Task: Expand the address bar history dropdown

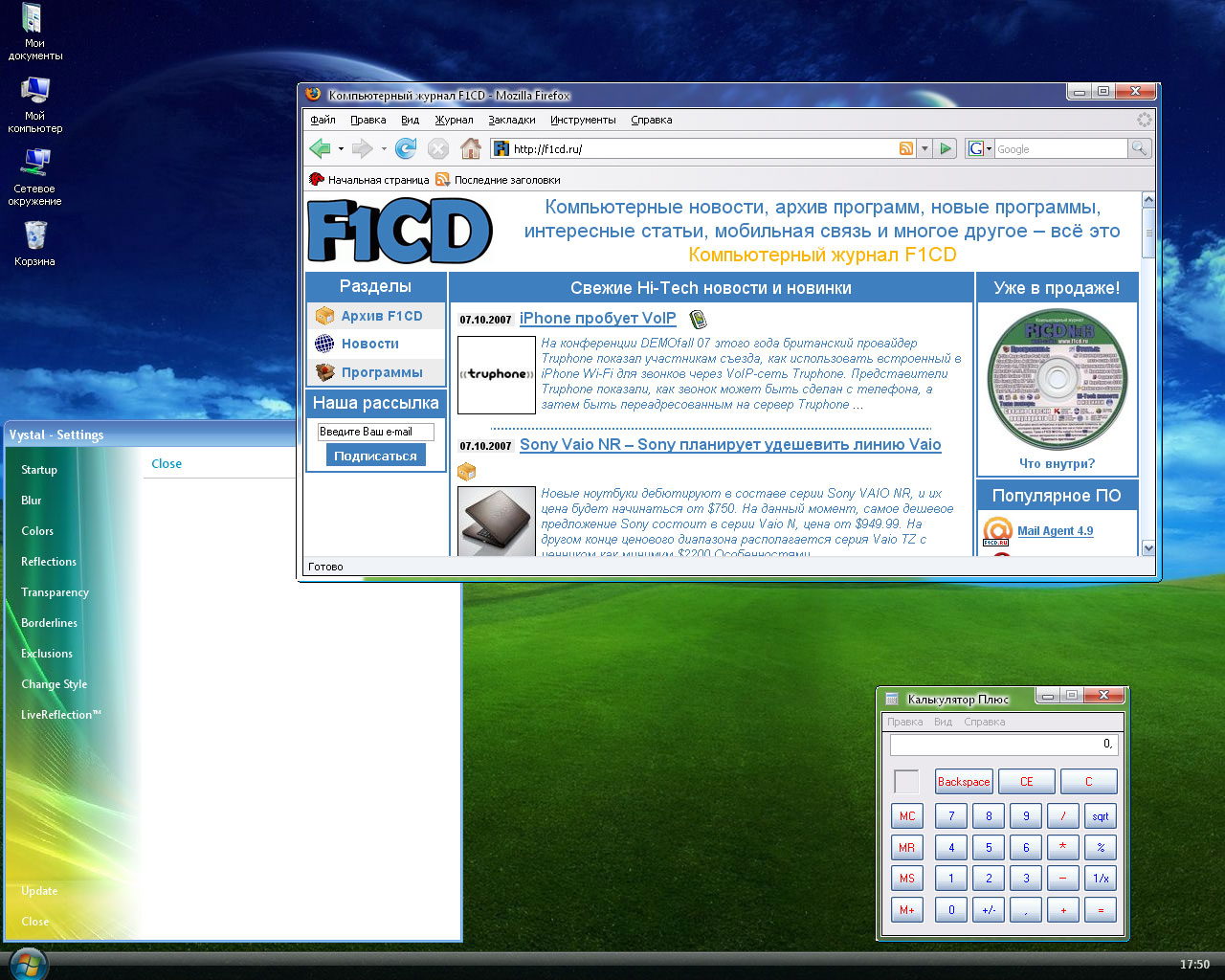Action: point(924,148)
